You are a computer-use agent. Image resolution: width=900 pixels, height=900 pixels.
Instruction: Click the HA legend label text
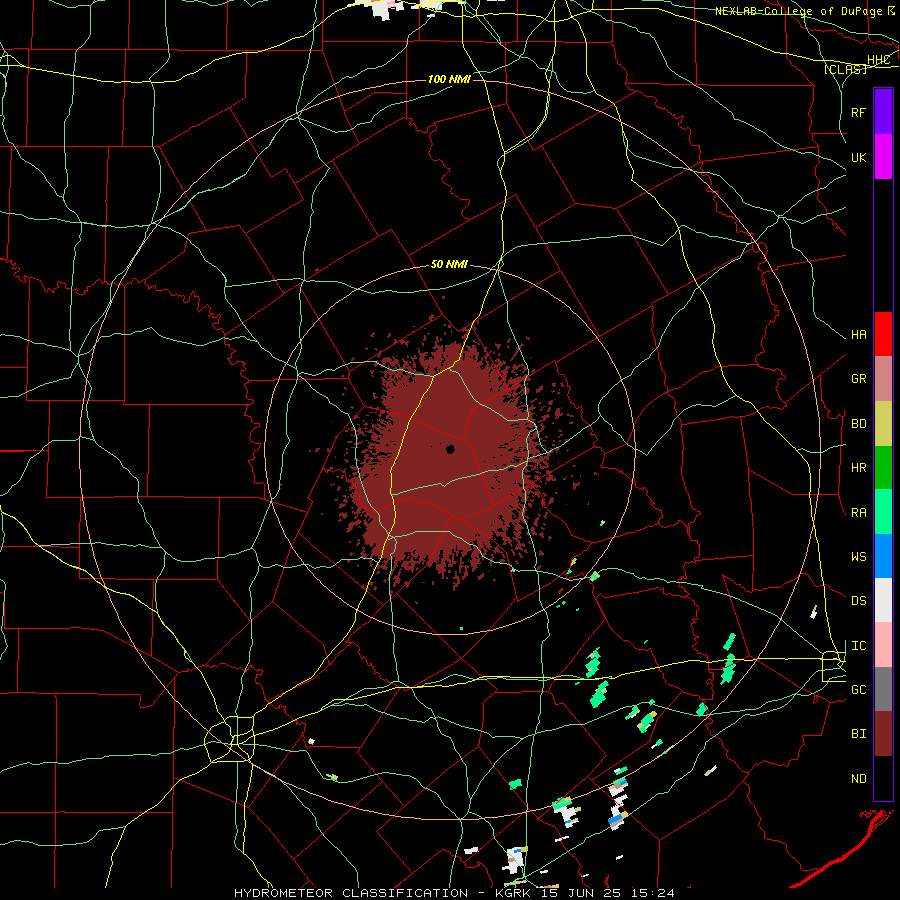point(859,335)
